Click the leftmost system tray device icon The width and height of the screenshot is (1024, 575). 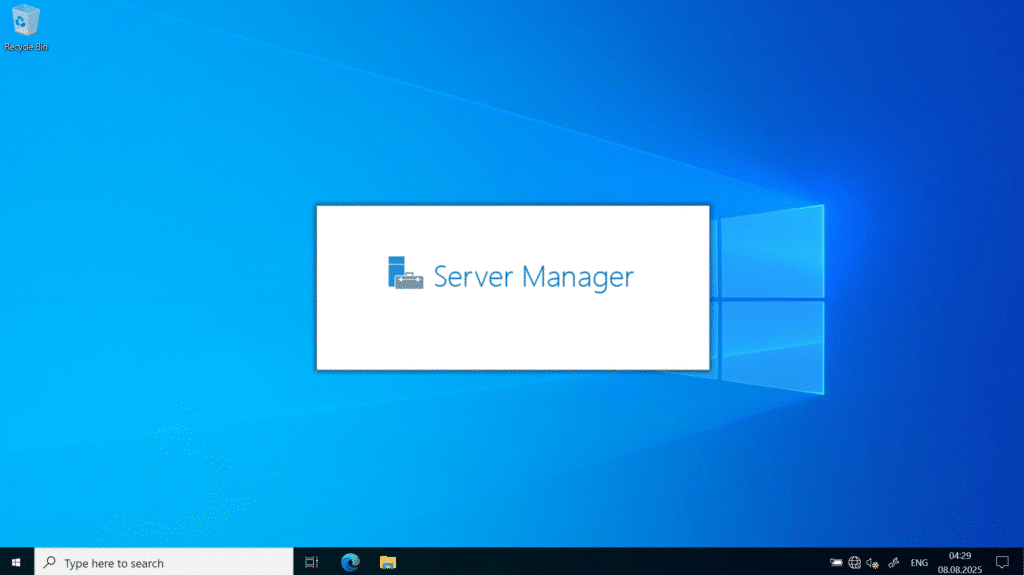pyautogui.click(x=836, y=563)
